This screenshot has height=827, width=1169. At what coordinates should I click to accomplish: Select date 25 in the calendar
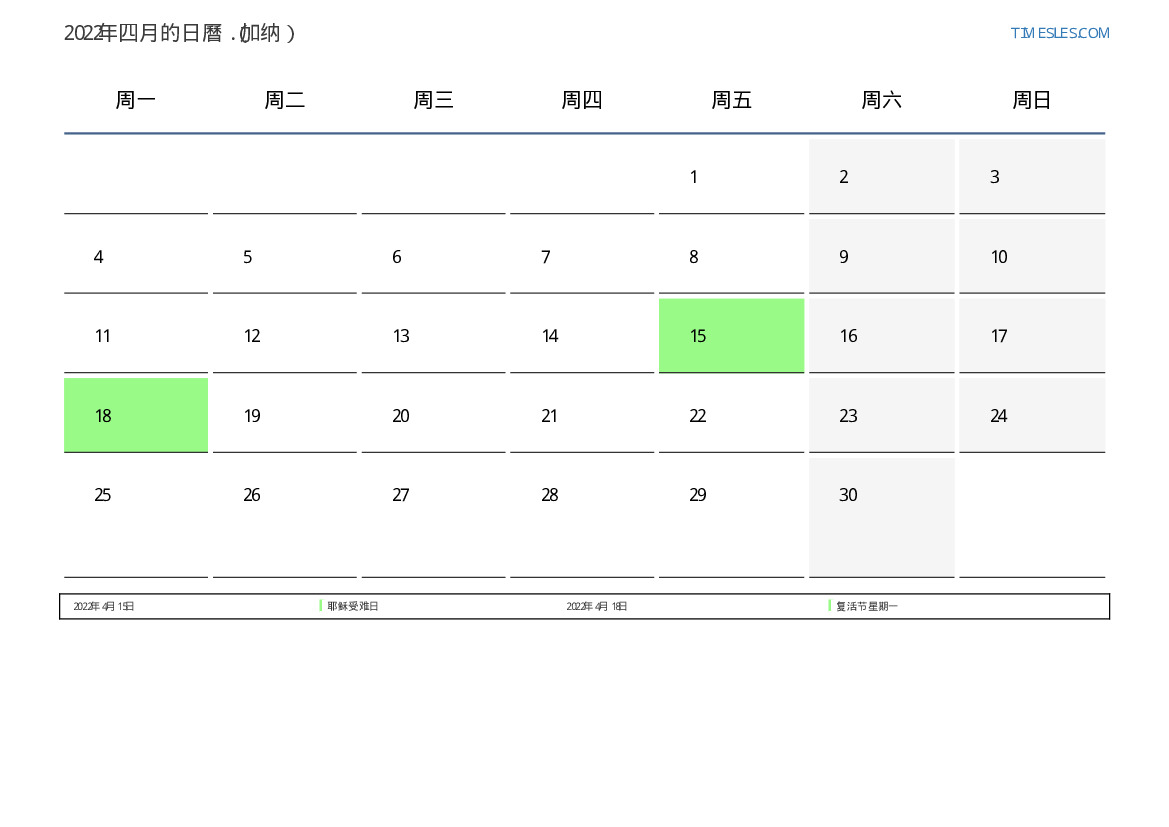coord(136,518)
